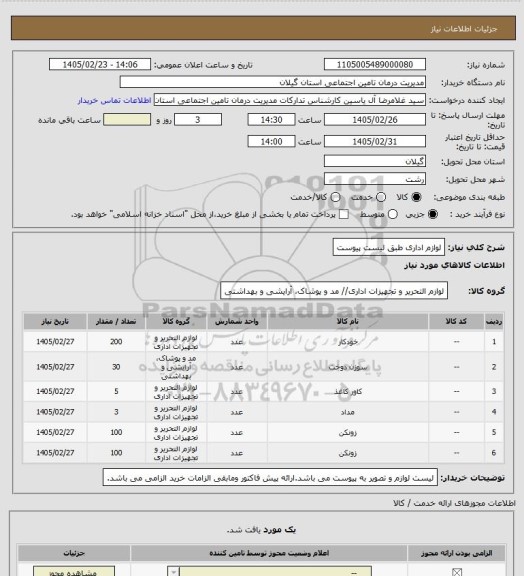
Task: Click the گروه کالا field
Action: coord(334,291)
